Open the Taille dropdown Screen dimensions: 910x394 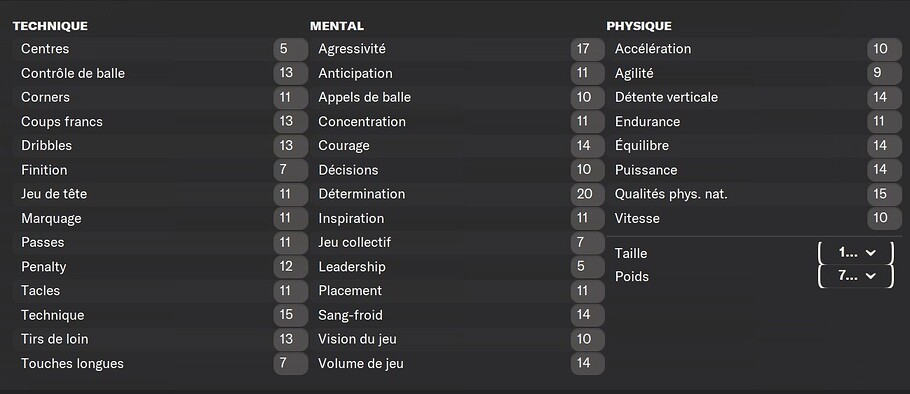point(856,253)
